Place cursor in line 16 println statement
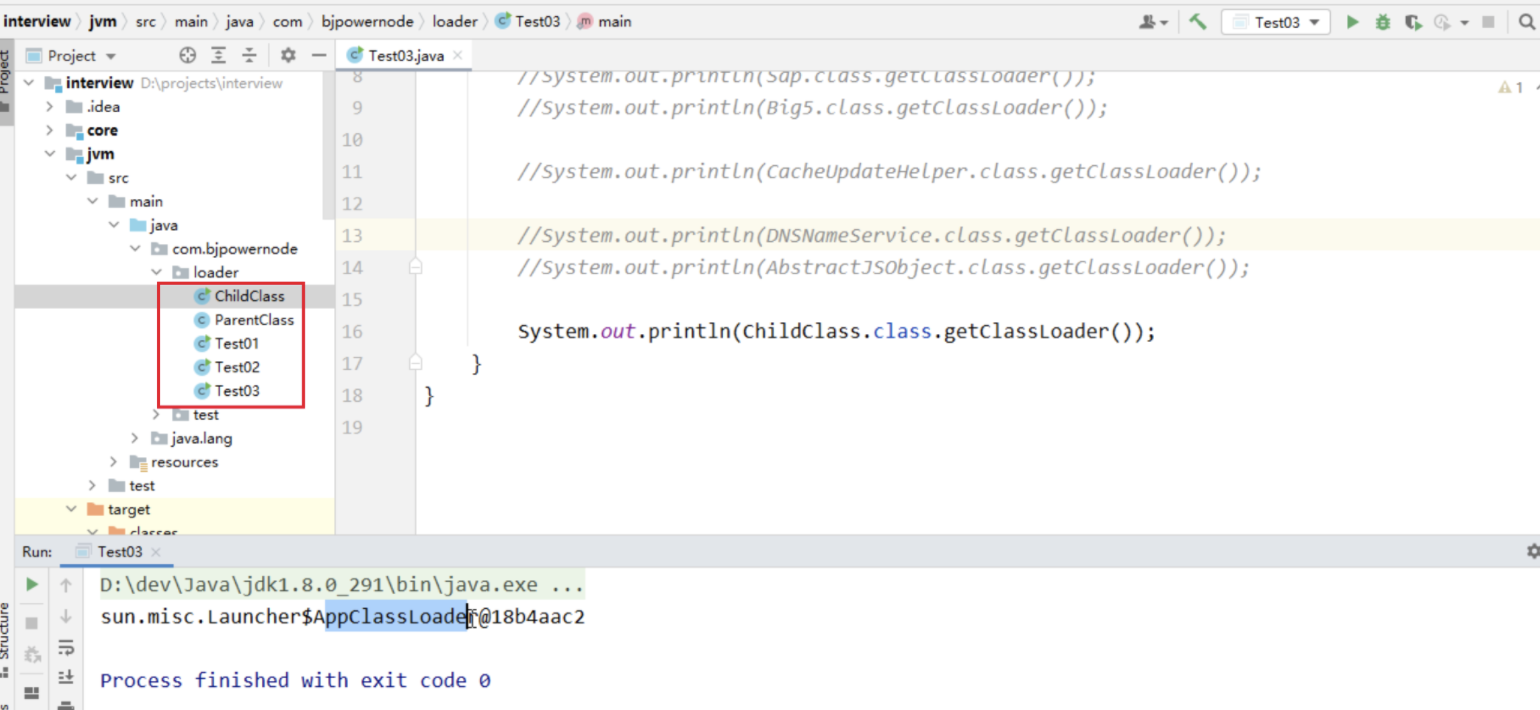 point(836,331)
